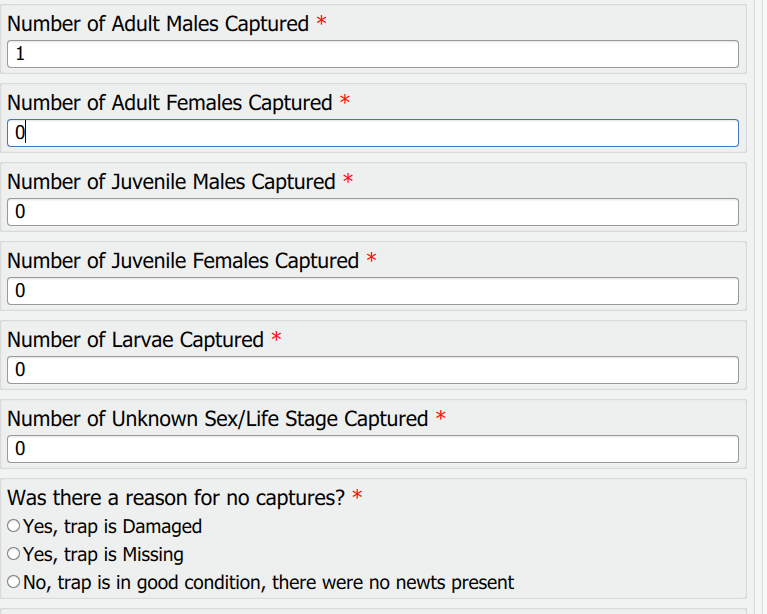Click the "Number of Larvae Captured" label text
The height and width of the screenshot is (614, 767).
[x=135, y=340]
